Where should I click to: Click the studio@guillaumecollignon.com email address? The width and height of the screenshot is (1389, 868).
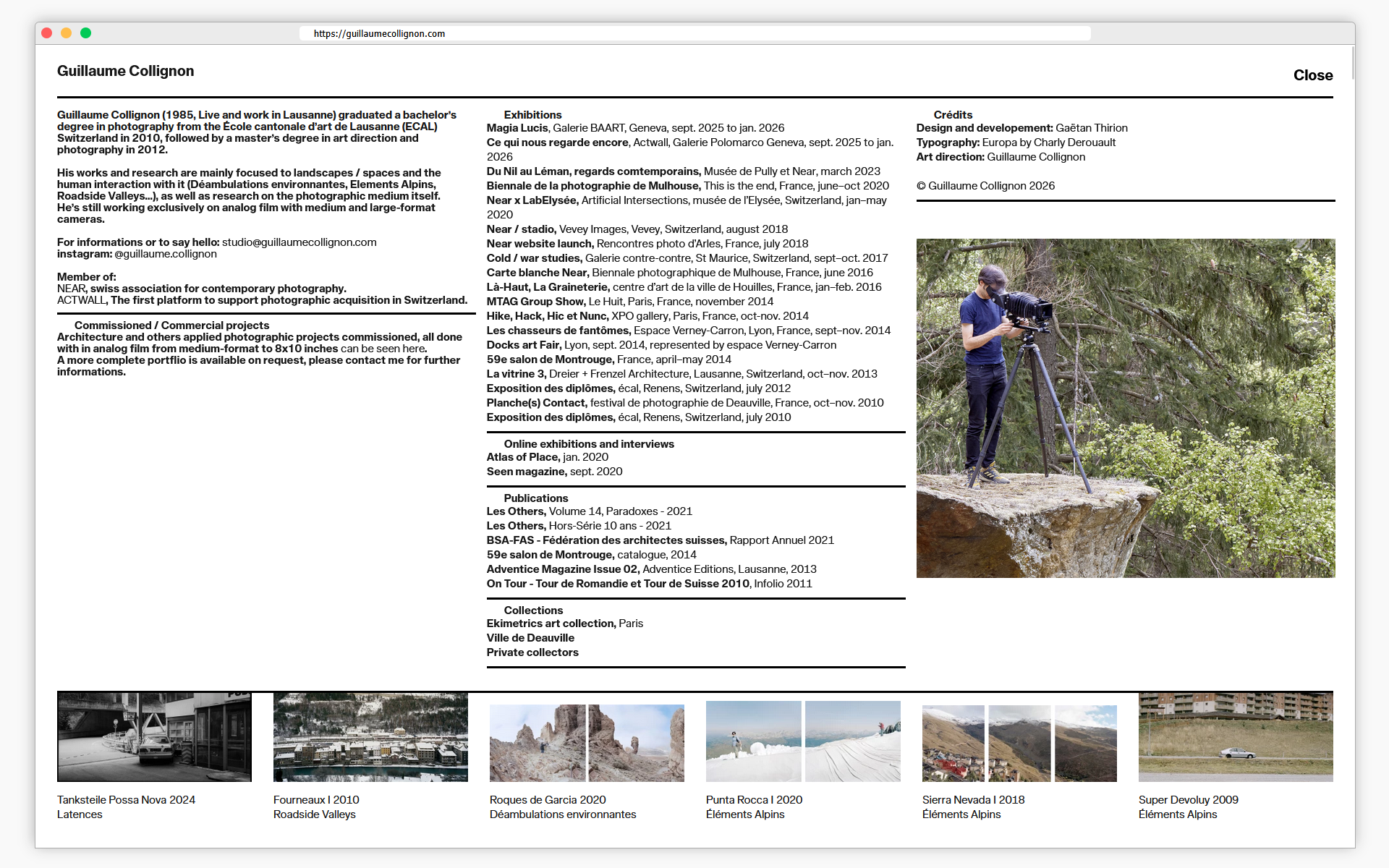tap(299, 242)
